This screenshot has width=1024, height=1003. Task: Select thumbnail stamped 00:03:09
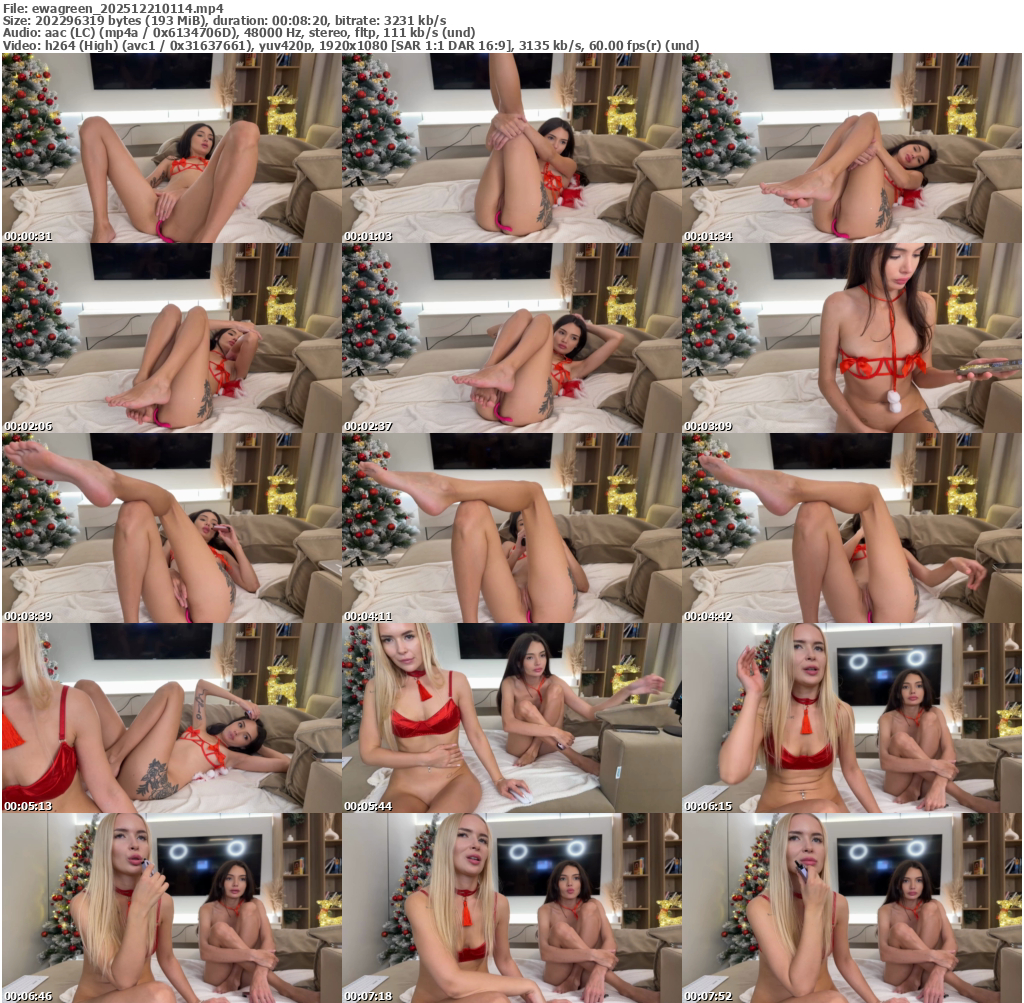tap(852, 338)
